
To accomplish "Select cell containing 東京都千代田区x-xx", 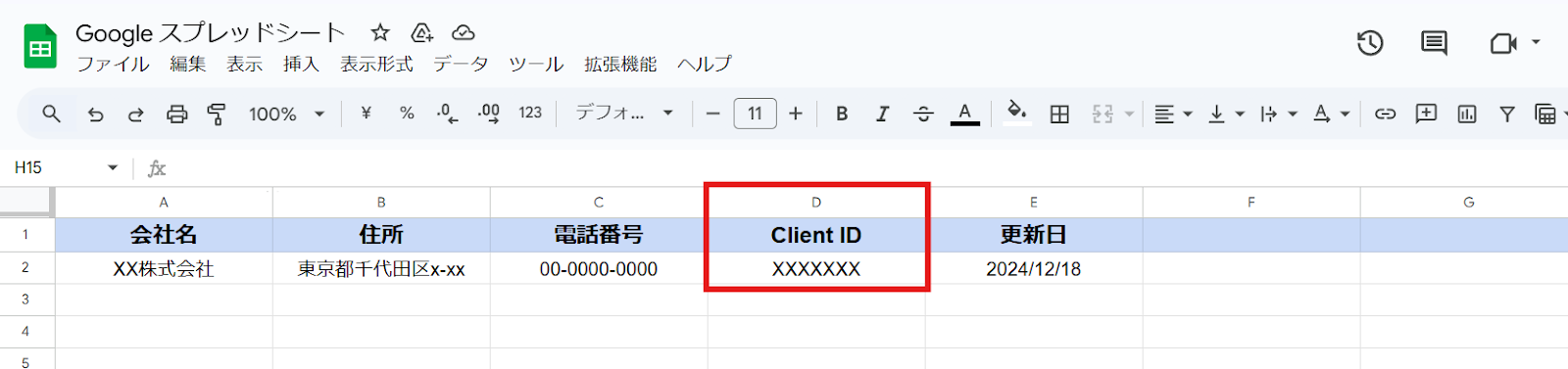I will 381,268.
